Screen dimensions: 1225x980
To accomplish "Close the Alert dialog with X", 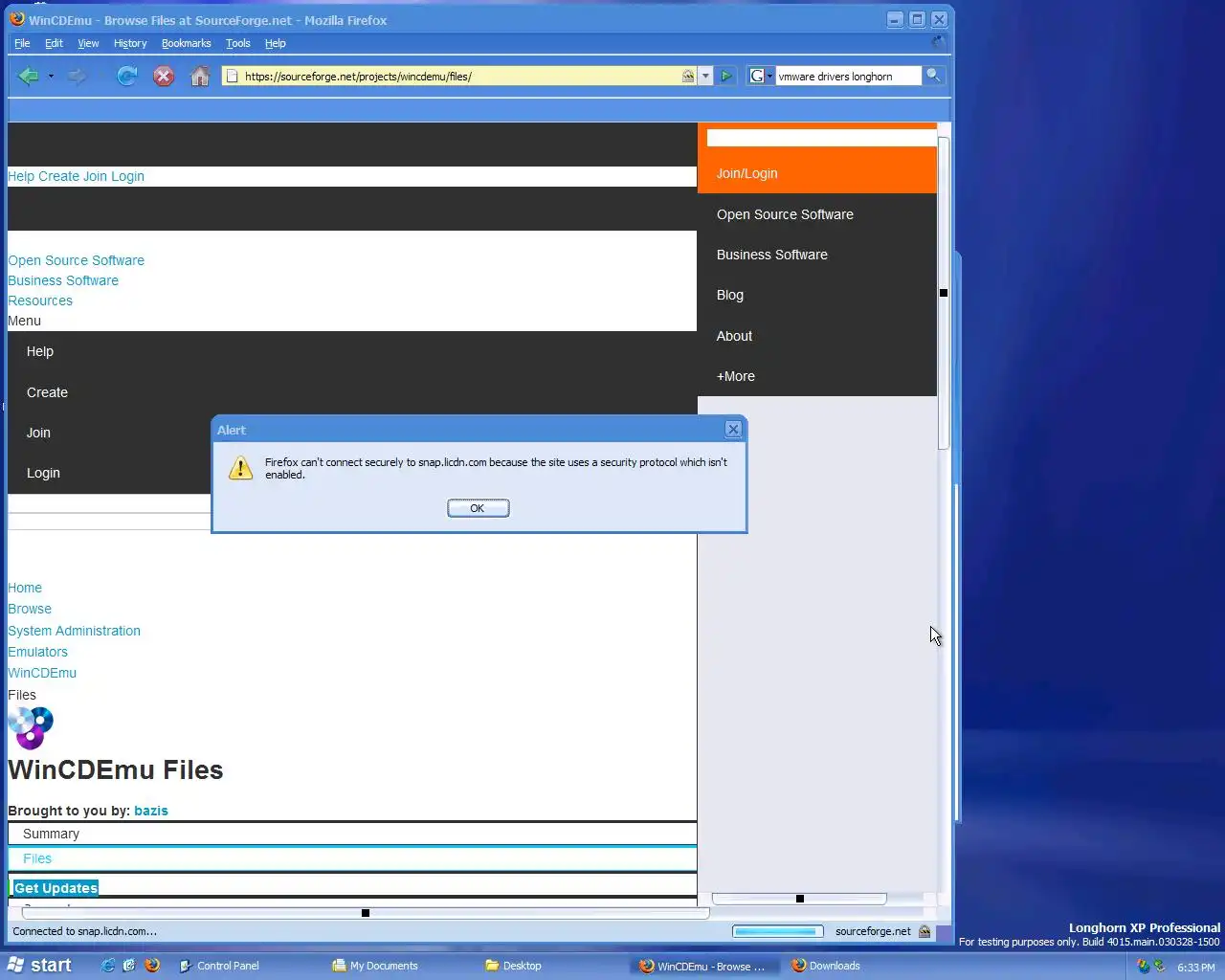I will coord(733,430).
